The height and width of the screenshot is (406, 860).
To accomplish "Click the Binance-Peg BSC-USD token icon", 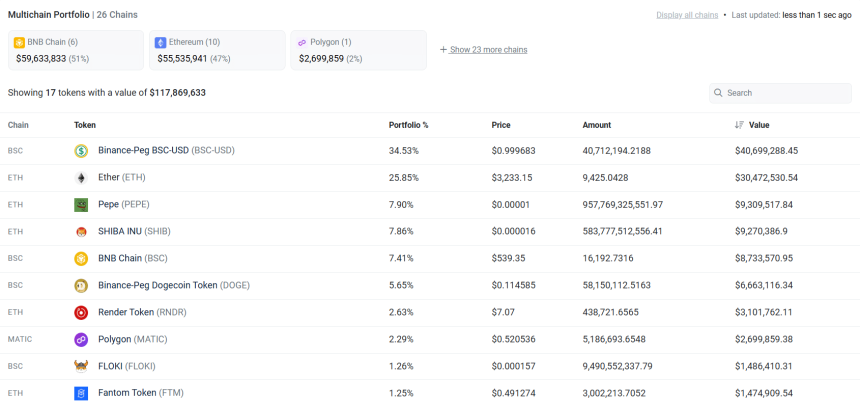I will point(81,151).
